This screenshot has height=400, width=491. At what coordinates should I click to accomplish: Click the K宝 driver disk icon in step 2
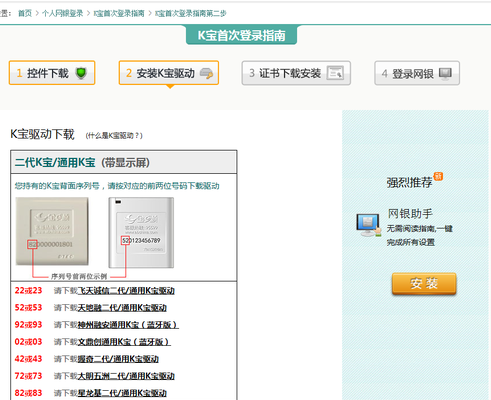click(206, 73)
